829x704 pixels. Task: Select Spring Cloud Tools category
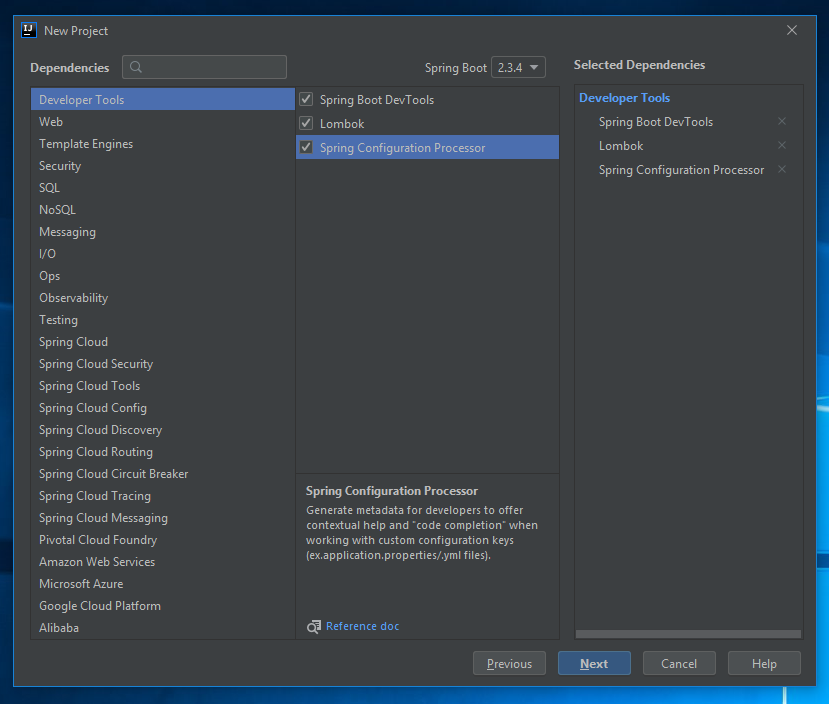[x=163, y=386]
